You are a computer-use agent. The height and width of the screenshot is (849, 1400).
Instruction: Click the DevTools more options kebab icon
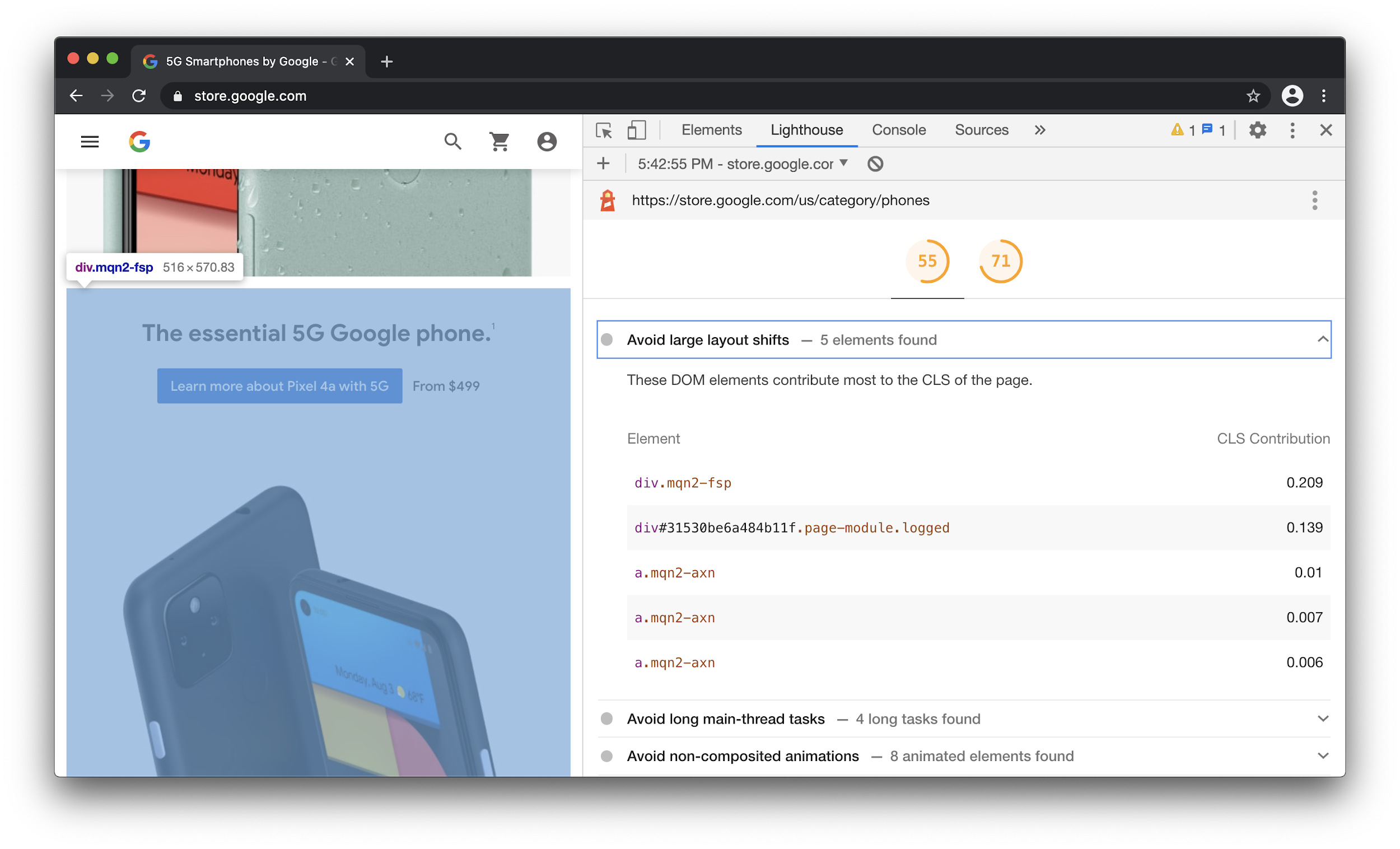pos(1292,129)
